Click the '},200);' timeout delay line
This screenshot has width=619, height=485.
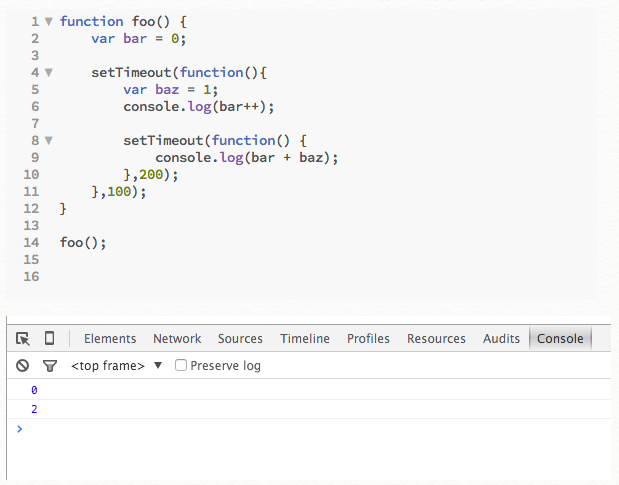pyautogui.click(x=151, y=175)
